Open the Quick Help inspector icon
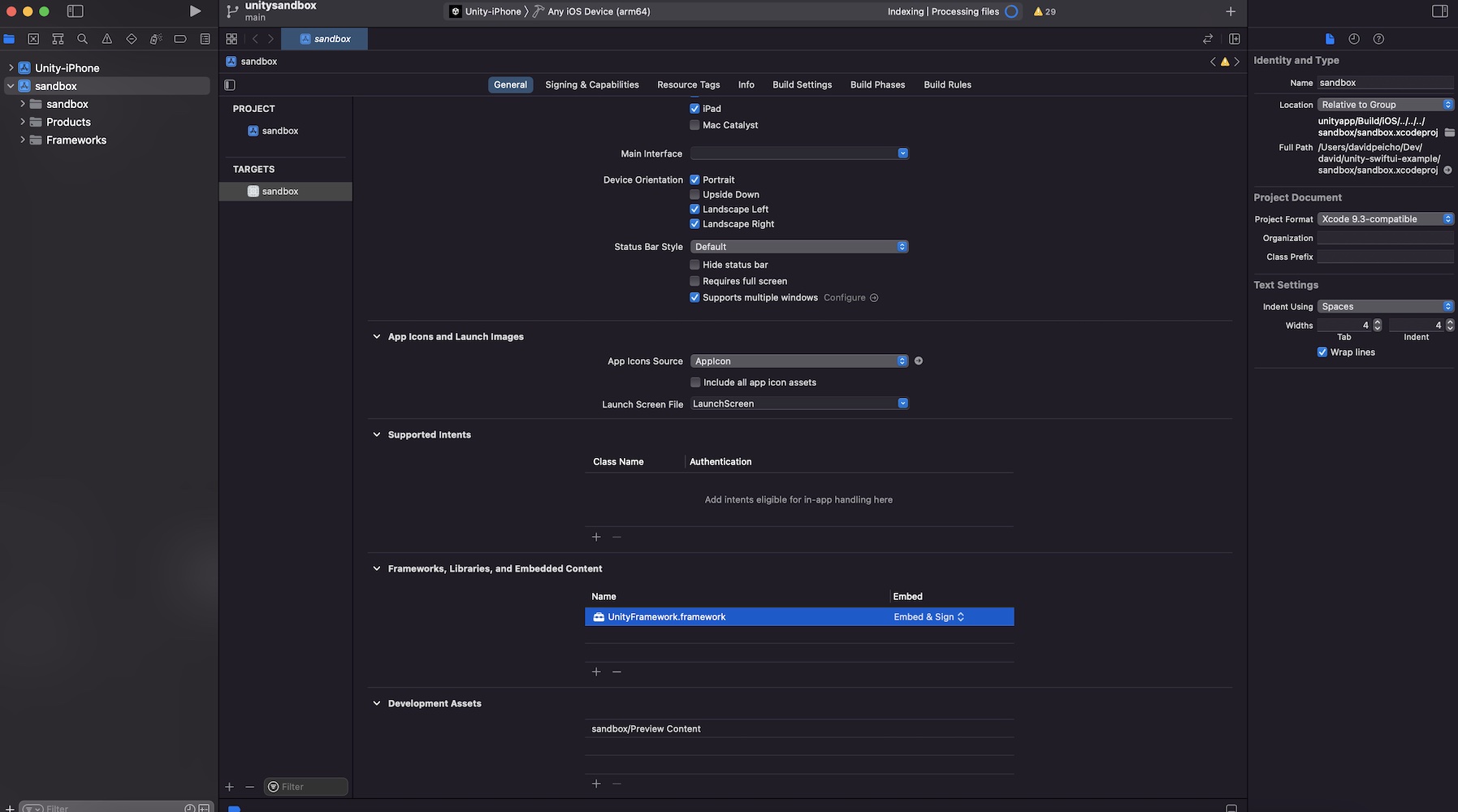Viewport: 1458px width, 812px height. point(1378,39)
